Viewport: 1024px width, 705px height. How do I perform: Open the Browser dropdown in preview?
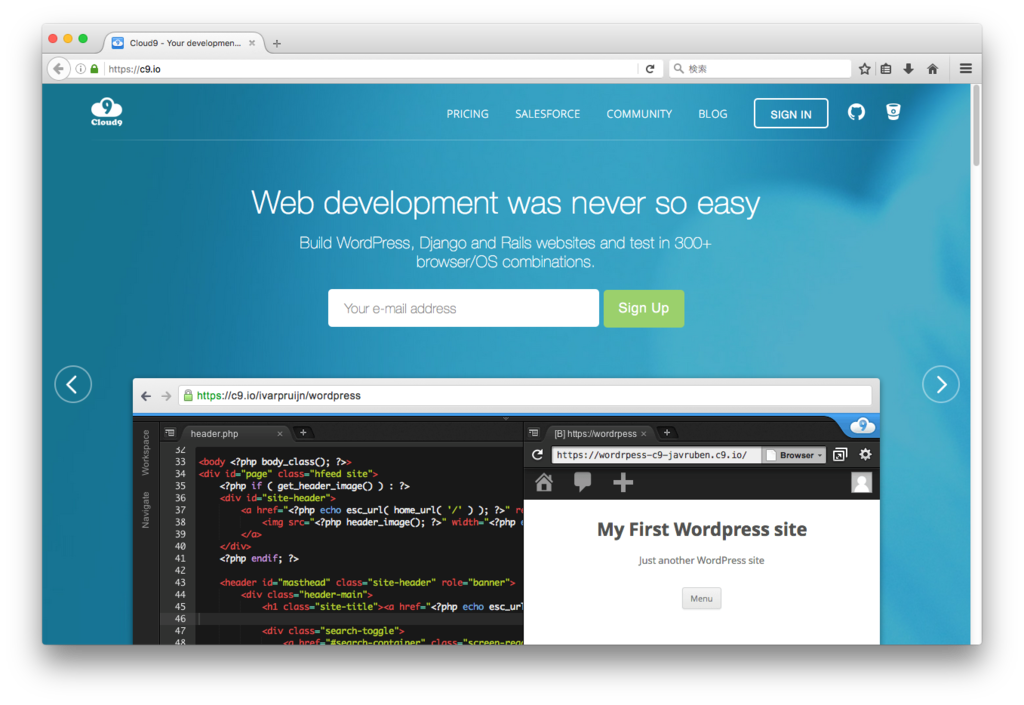795,455
